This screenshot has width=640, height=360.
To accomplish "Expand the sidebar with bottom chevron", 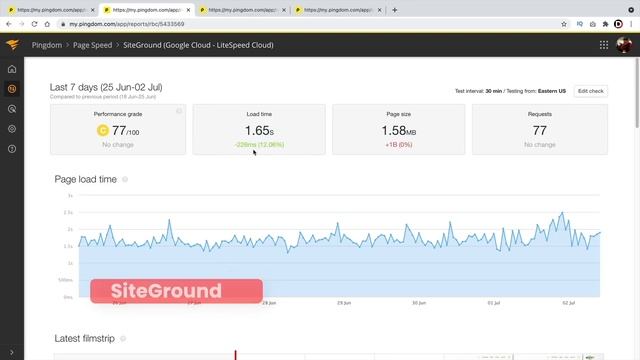I will tap(12, 352).
